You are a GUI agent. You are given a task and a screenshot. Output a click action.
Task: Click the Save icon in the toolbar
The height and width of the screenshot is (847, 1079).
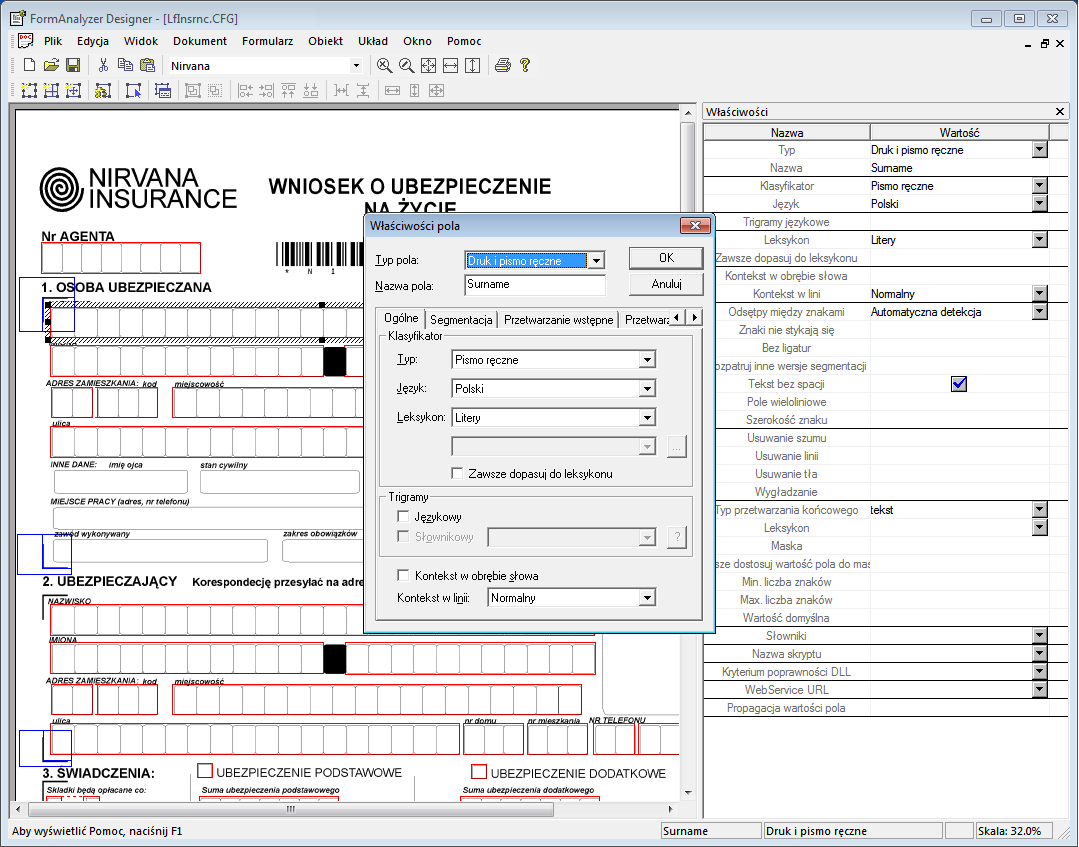(72, 64)
